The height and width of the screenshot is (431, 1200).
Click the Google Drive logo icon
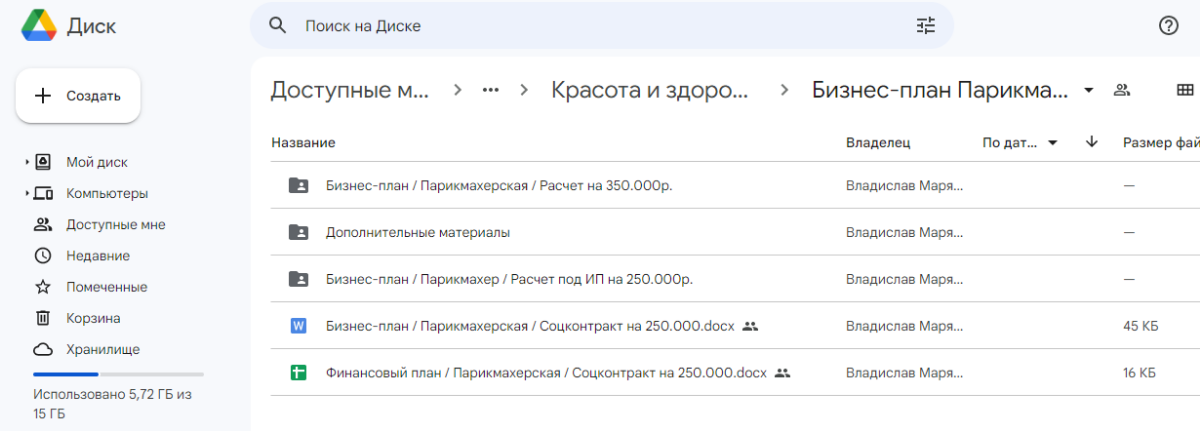(x=39, y=26)
